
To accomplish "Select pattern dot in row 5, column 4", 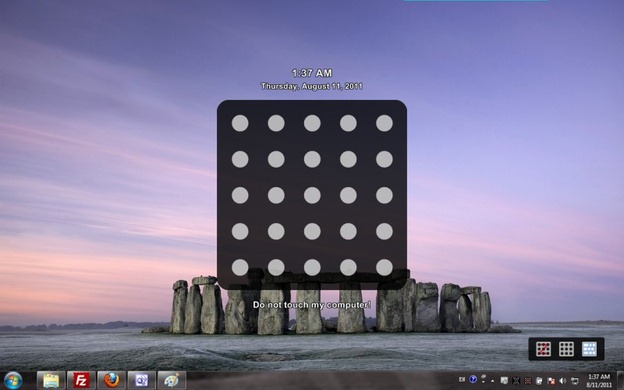I will click(348, 267).
